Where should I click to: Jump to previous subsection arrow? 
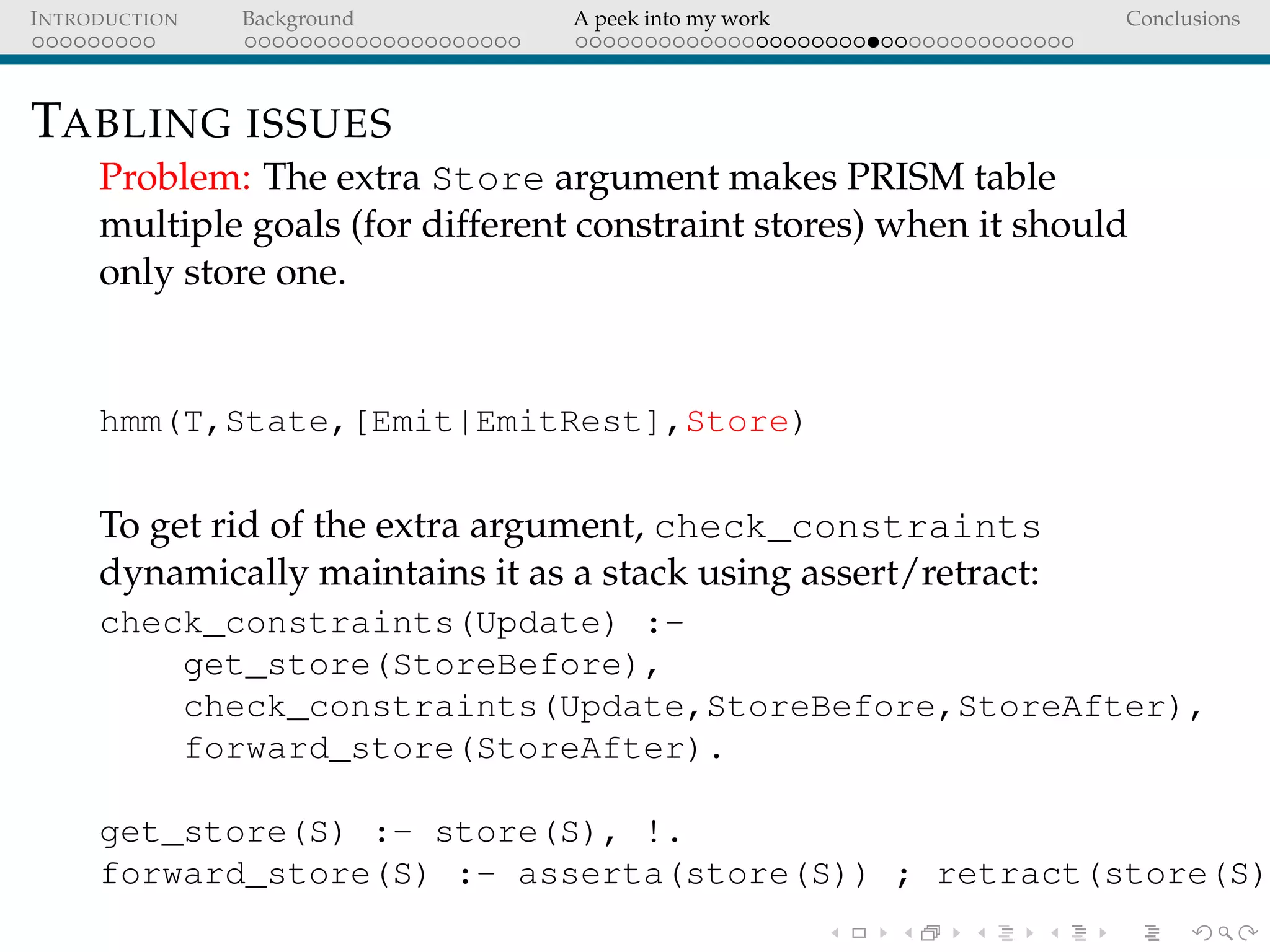click(x=982, y=933)
